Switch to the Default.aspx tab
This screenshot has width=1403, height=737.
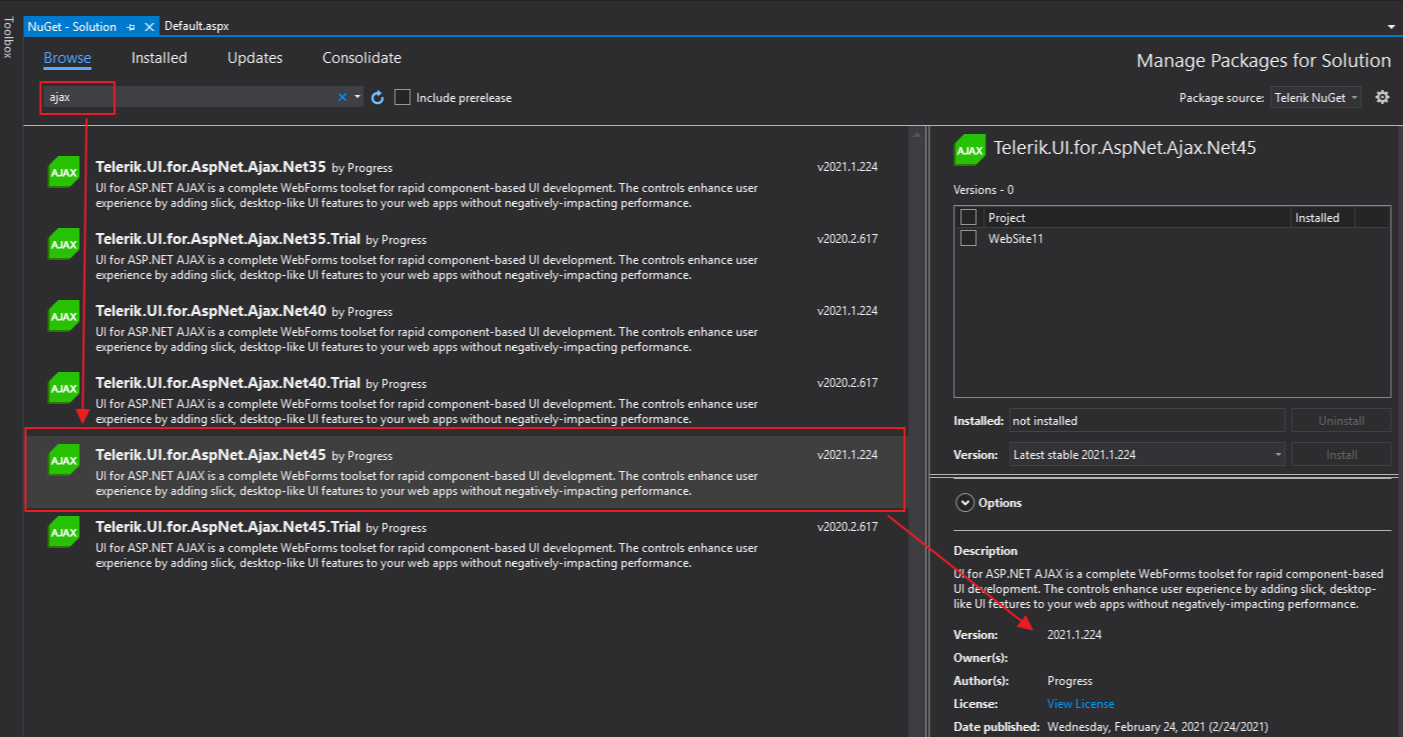tap(196, 26)
